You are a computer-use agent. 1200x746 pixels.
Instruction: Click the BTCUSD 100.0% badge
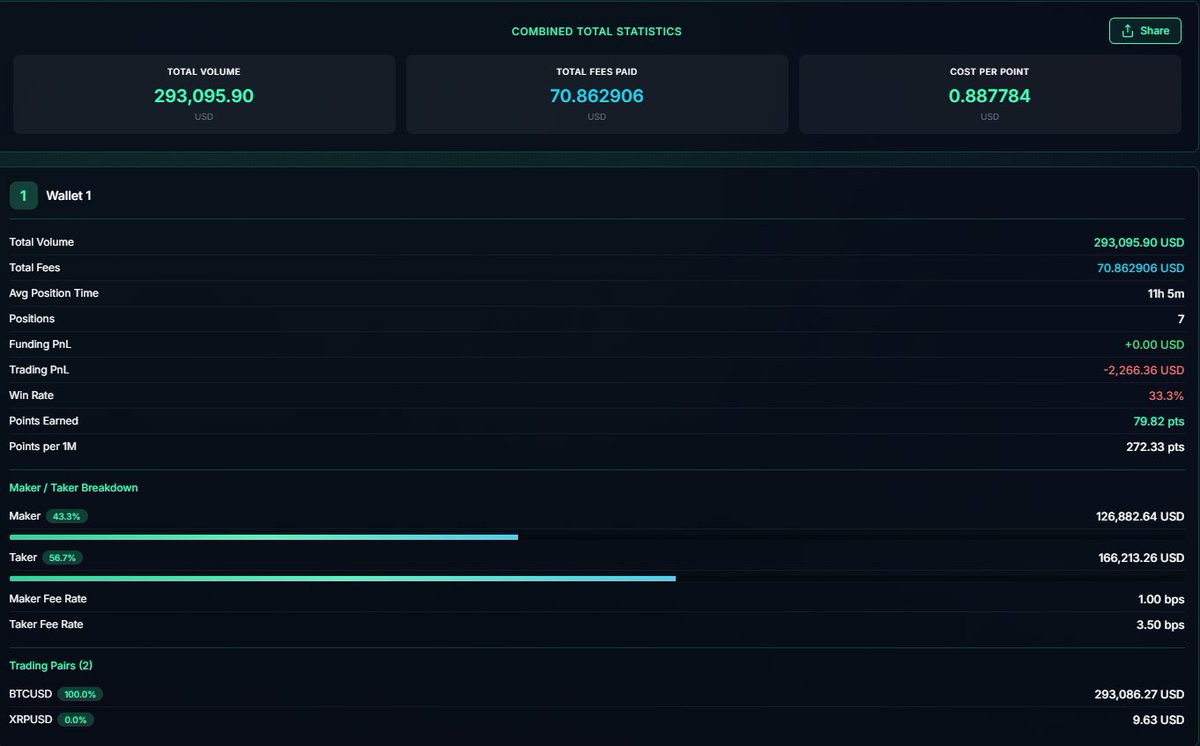80,694
